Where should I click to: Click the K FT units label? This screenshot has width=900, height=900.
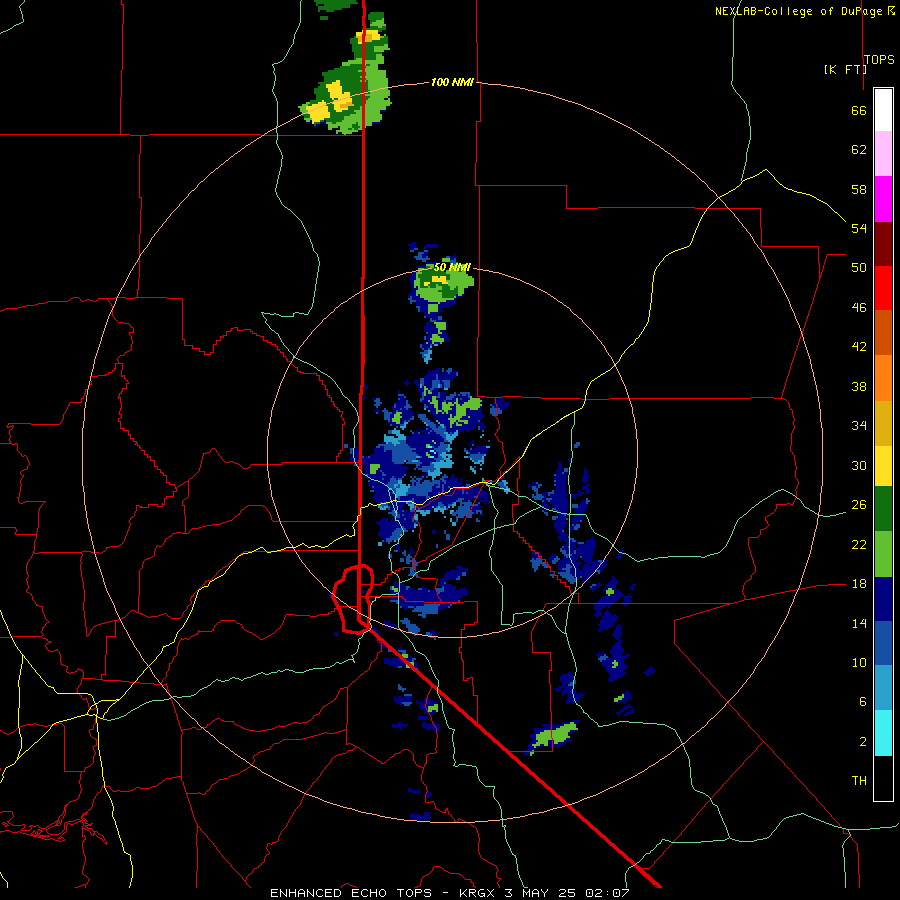845,70
